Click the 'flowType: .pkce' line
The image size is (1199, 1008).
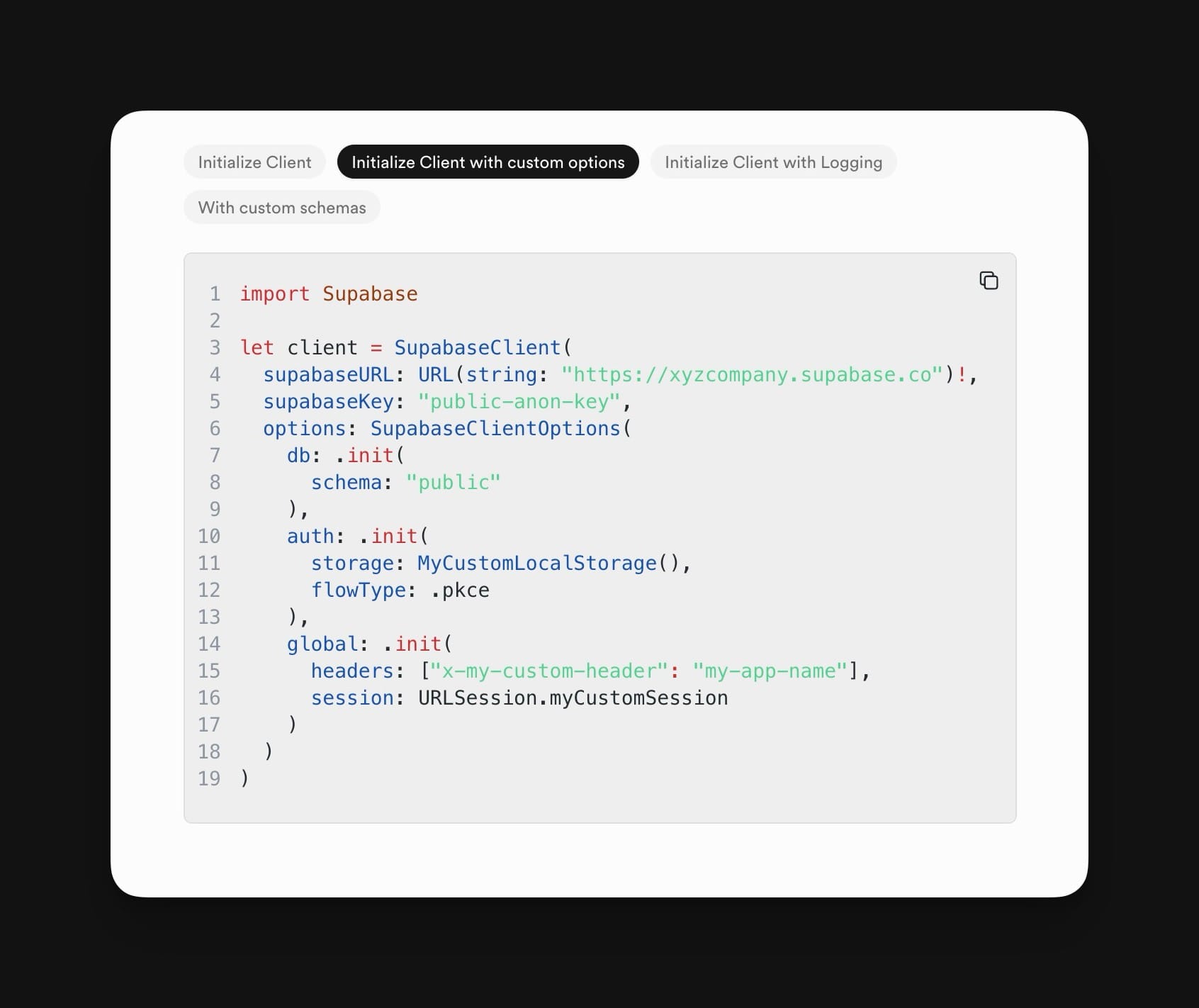click(400, 590)
